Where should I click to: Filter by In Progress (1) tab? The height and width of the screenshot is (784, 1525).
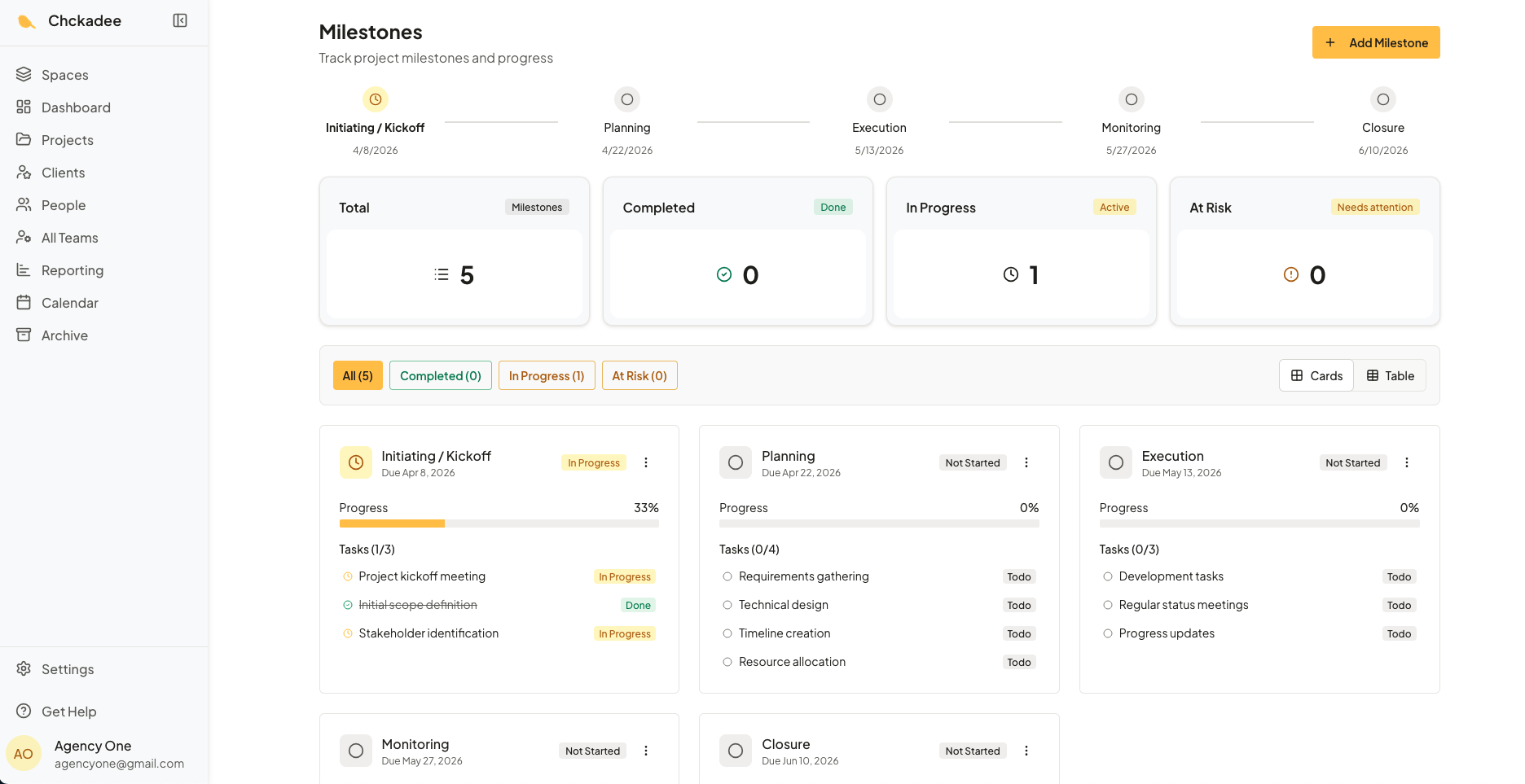click(x=547, y=375)
